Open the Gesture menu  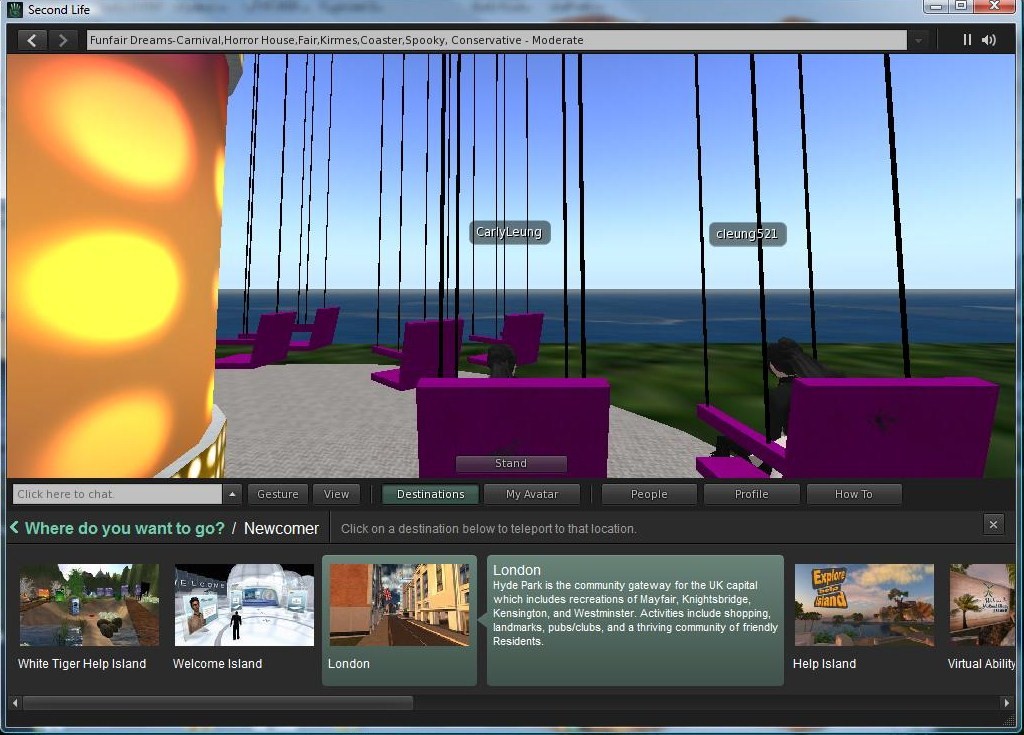[278, 494]
